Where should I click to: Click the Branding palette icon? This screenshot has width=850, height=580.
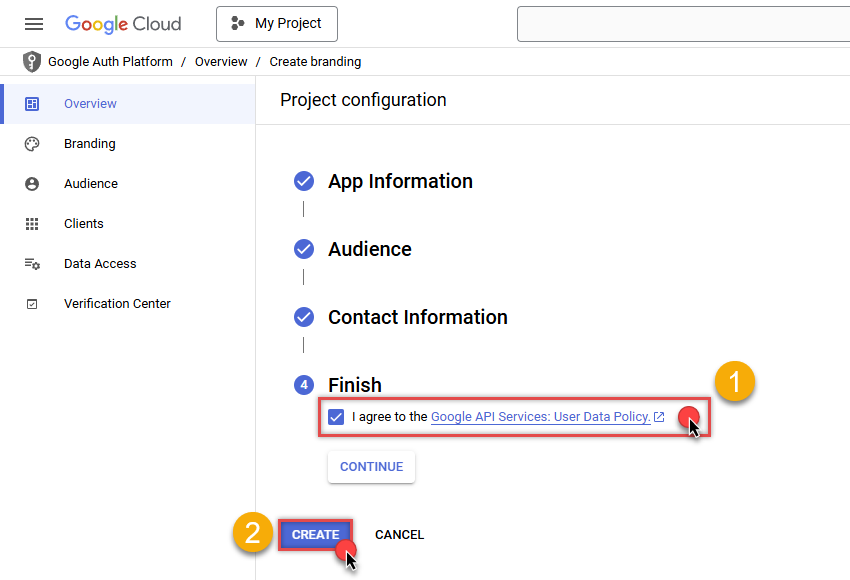point(32,144)
